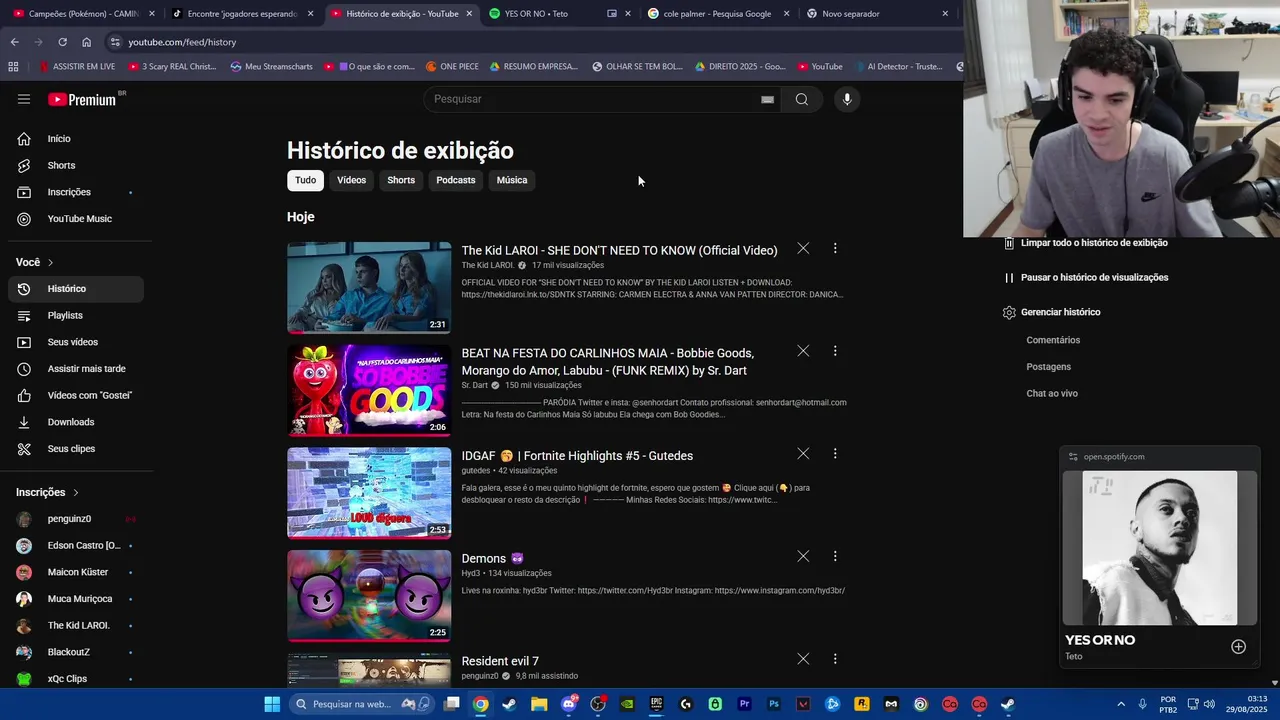Viewport: 1280px width, 720px height.
Task: Open Inscrições in sidebar
Action: (x=76, y=192)
